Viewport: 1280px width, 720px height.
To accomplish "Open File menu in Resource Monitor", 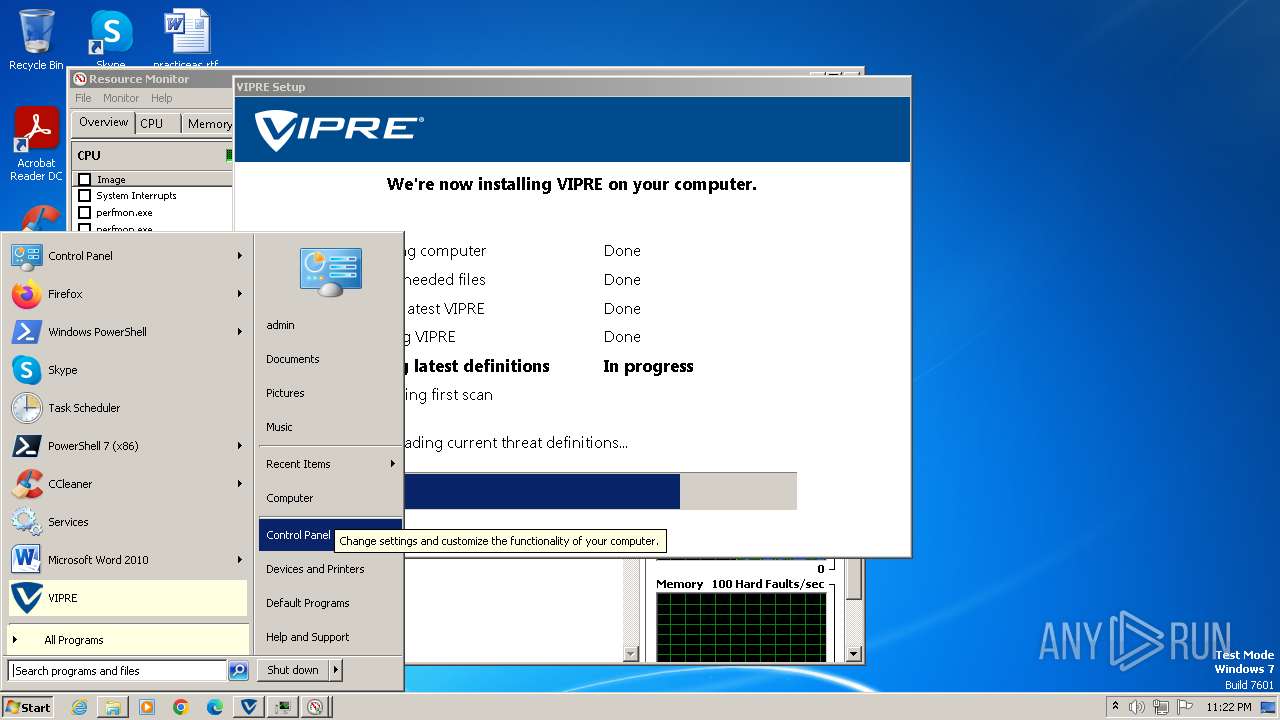I will pyautogui.click(x=83, y=98).
